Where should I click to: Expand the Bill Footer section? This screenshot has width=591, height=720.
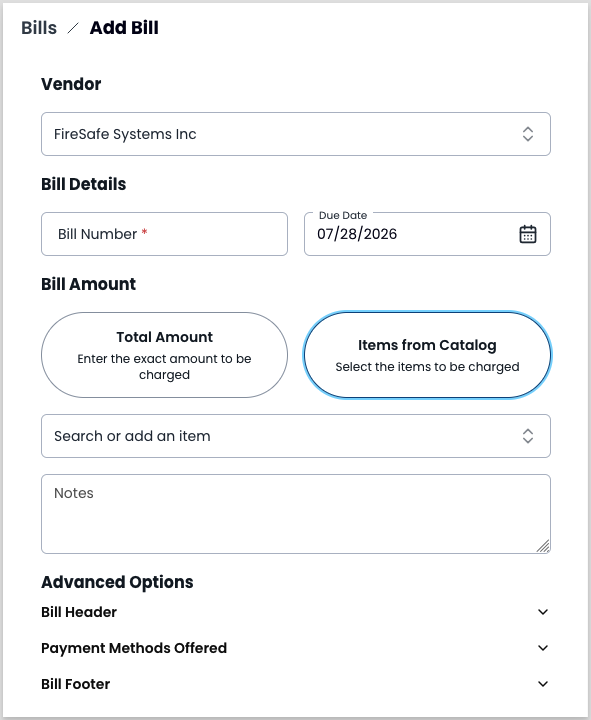[296, 684]
